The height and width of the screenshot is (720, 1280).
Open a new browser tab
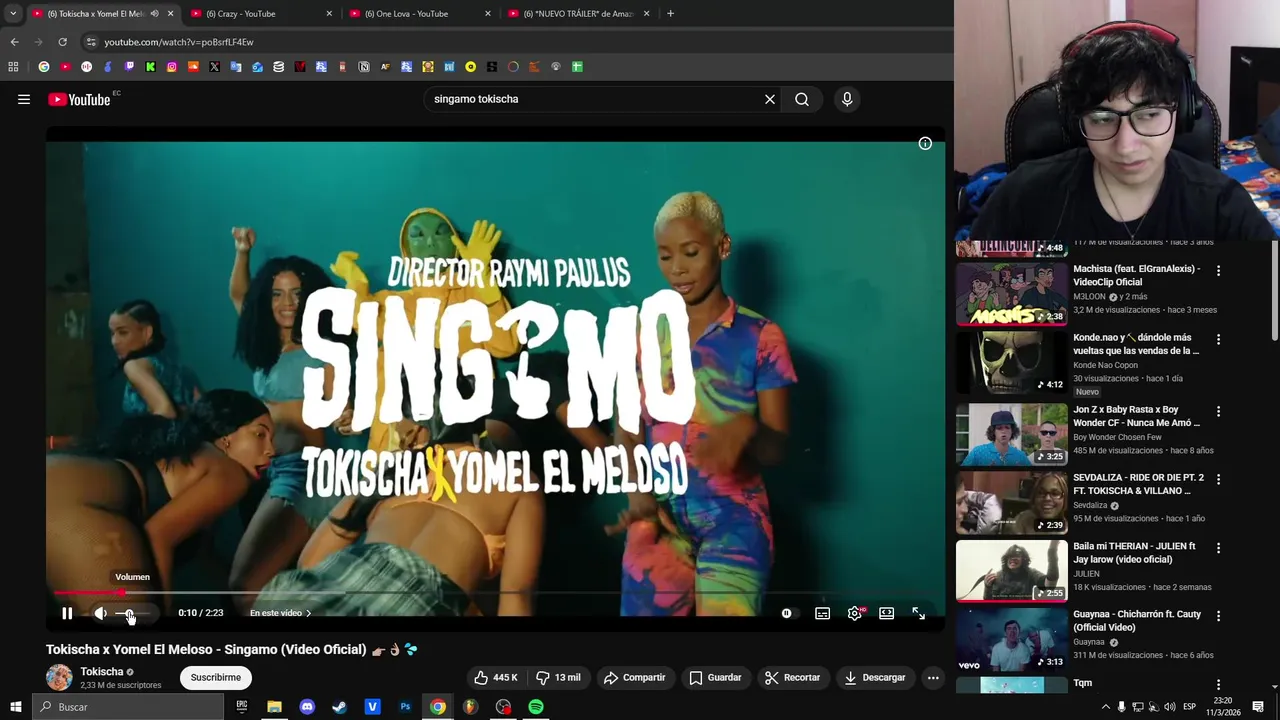click(670, 14)
